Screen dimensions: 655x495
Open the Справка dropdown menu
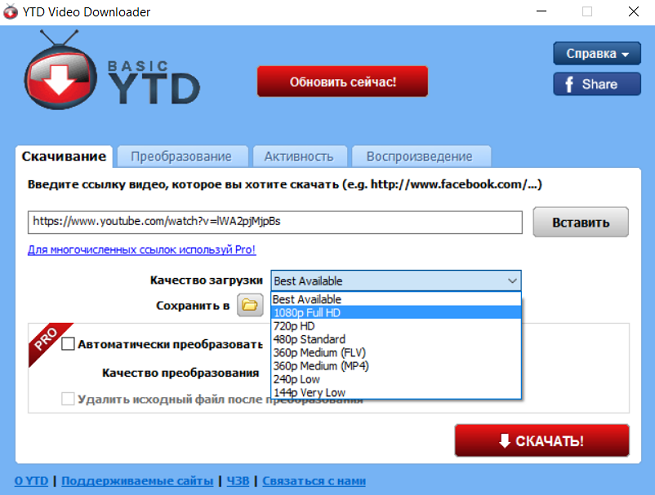[x=597, y=53]
